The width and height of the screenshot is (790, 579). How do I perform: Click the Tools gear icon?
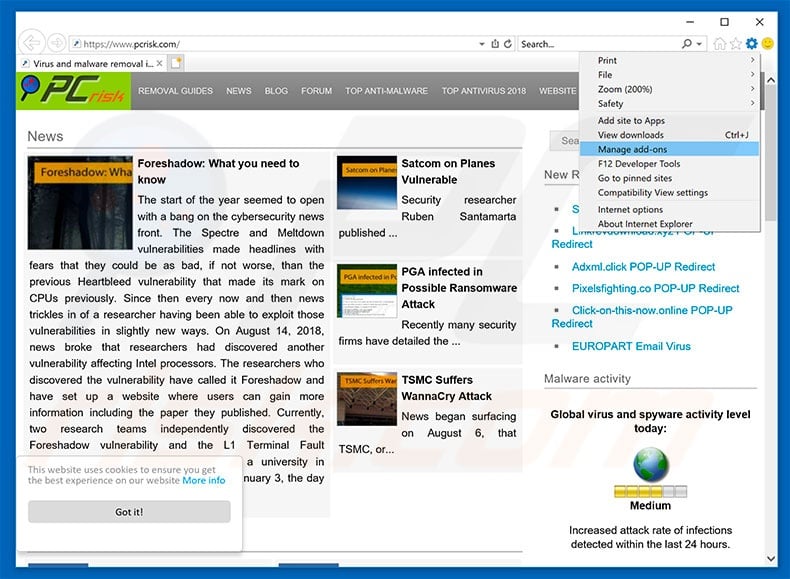[x=752, y=44]
